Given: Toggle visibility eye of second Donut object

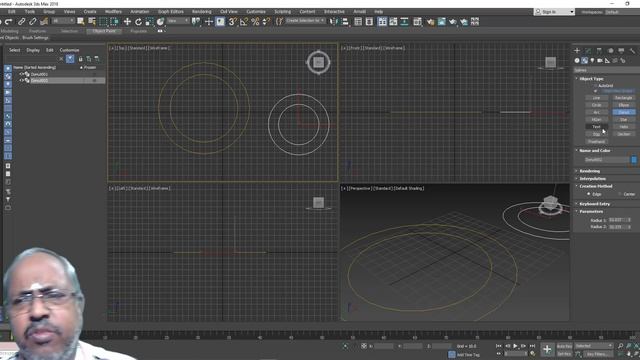Looking at the screenshot, I should pos(21,80).
